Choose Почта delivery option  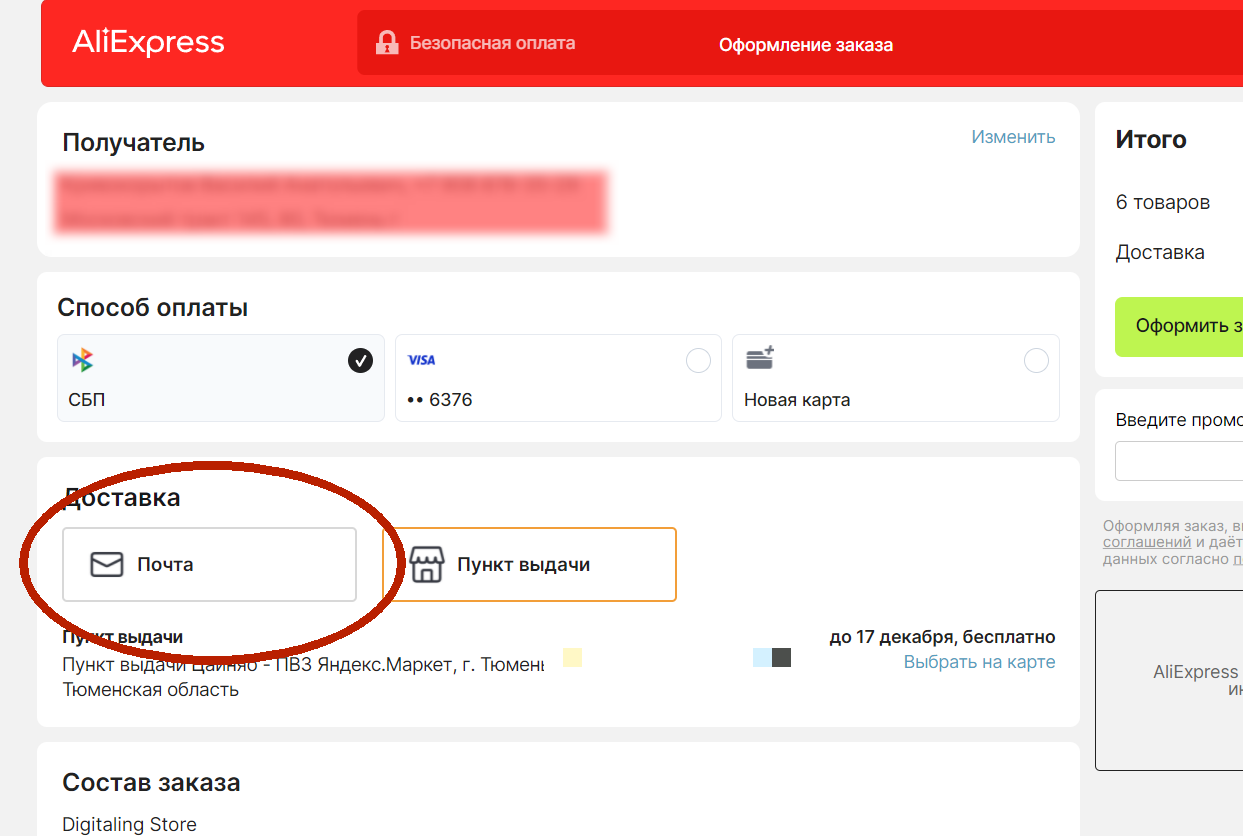coord(209,565)
